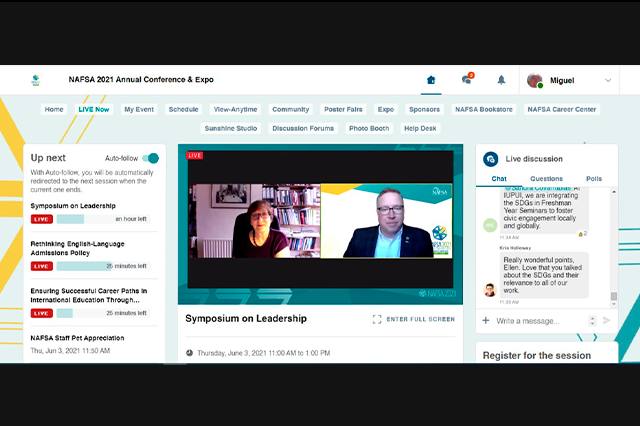Open the Schedule menu item
This screenshot has width=640, height=426.
[x=183, y=109]
